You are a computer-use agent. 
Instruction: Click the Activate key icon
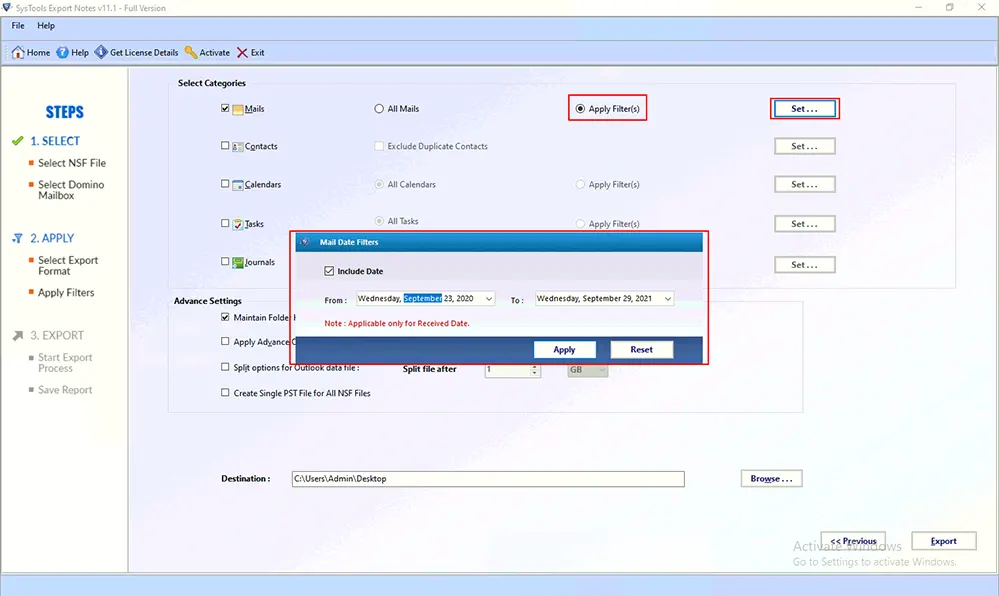point(190,52)
